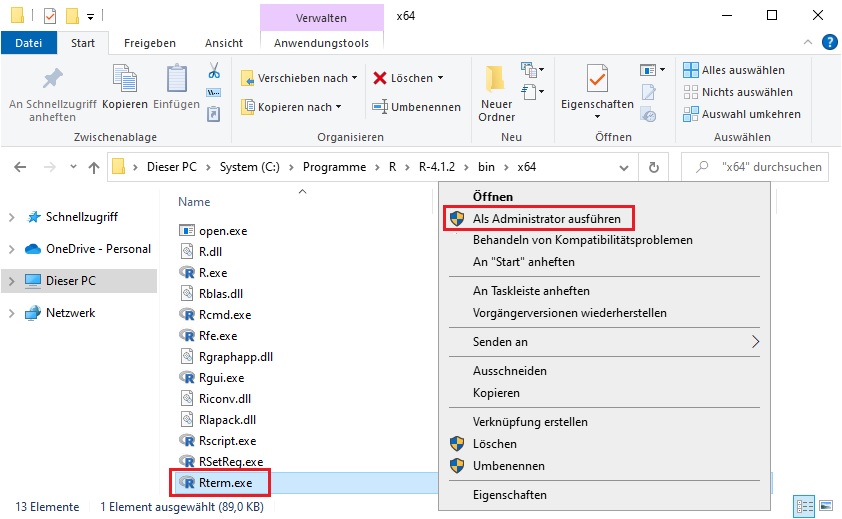Open the Ansicht ribbon tab
Screen dimensions: 842x519
[x=224, y=43]
